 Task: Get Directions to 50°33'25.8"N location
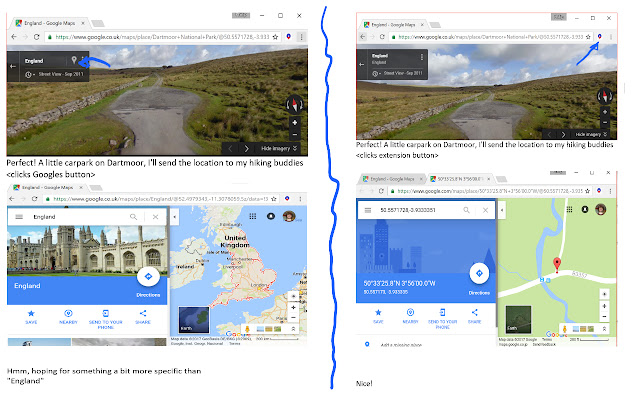479,274
